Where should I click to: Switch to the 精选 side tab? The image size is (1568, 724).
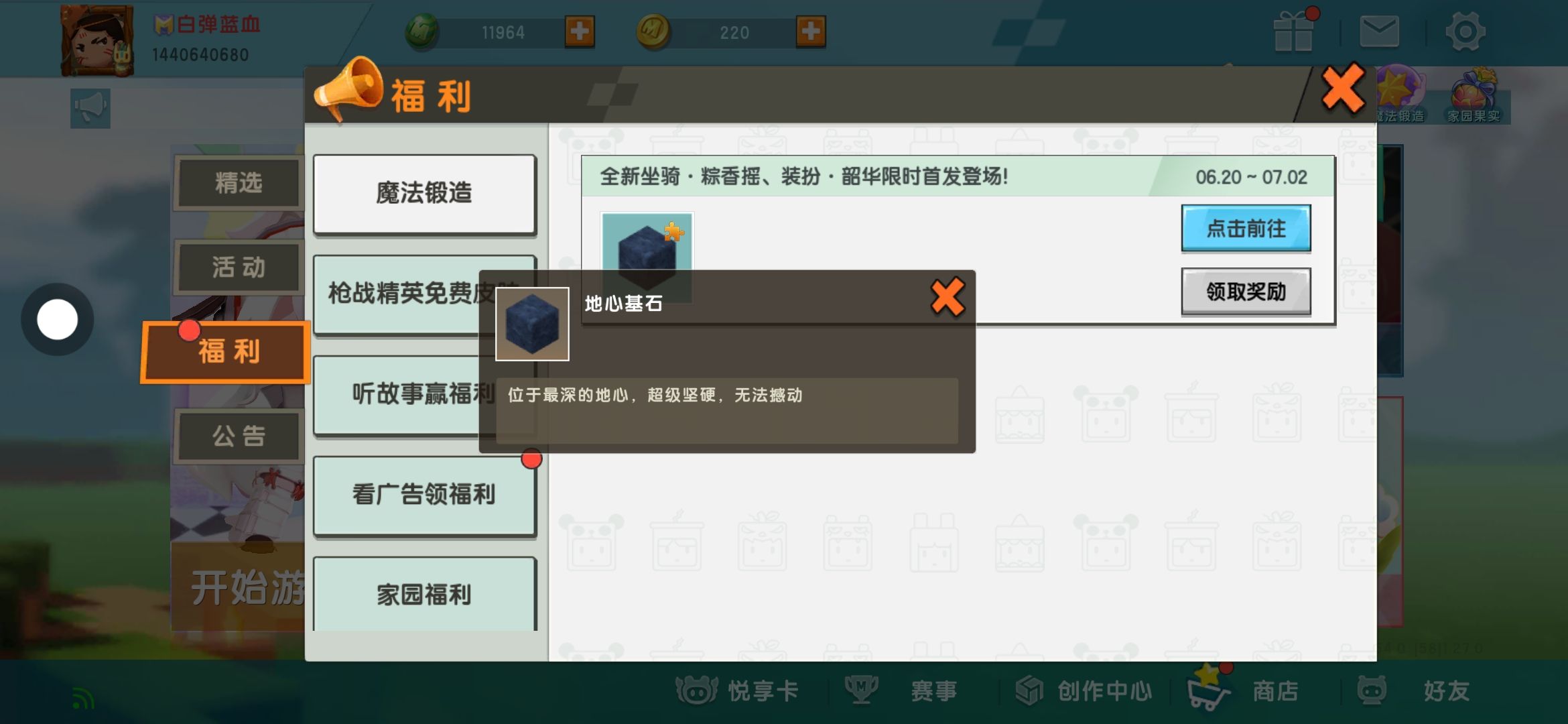(x=238, y=183)
